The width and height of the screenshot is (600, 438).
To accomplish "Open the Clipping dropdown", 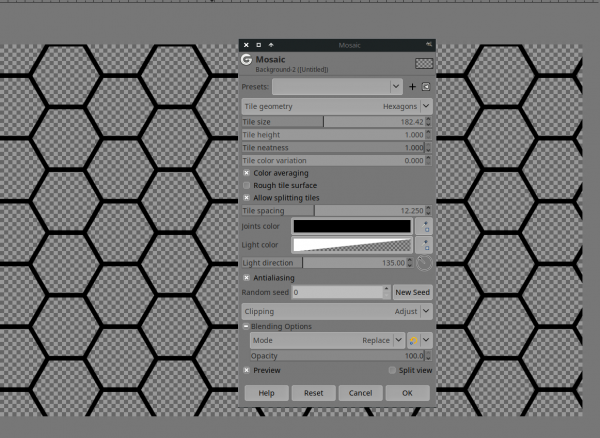I will pyautogui.click(x=337, y=311).
